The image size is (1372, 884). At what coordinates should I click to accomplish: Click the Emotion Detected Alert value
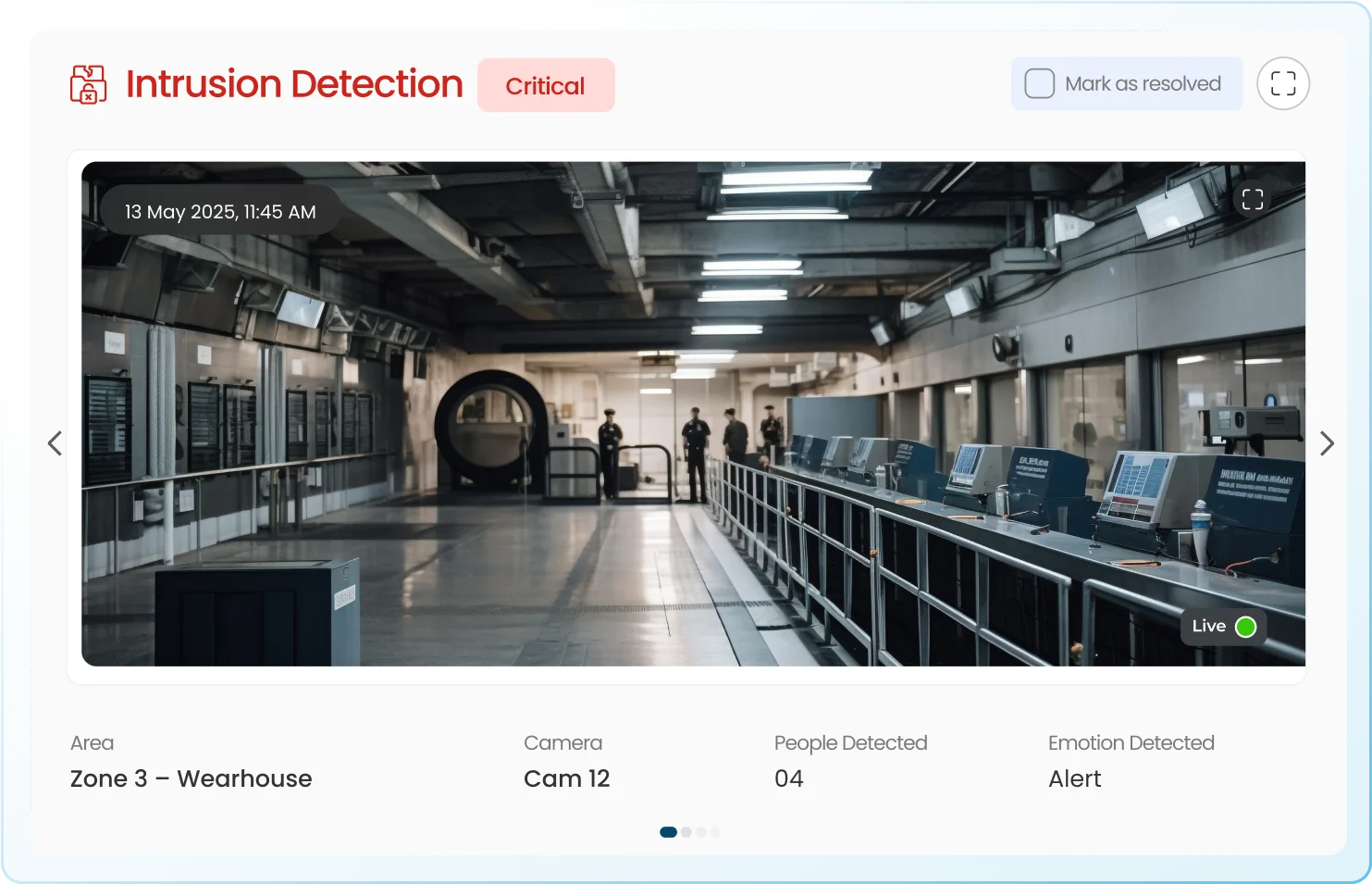(x=1074, y=778)
